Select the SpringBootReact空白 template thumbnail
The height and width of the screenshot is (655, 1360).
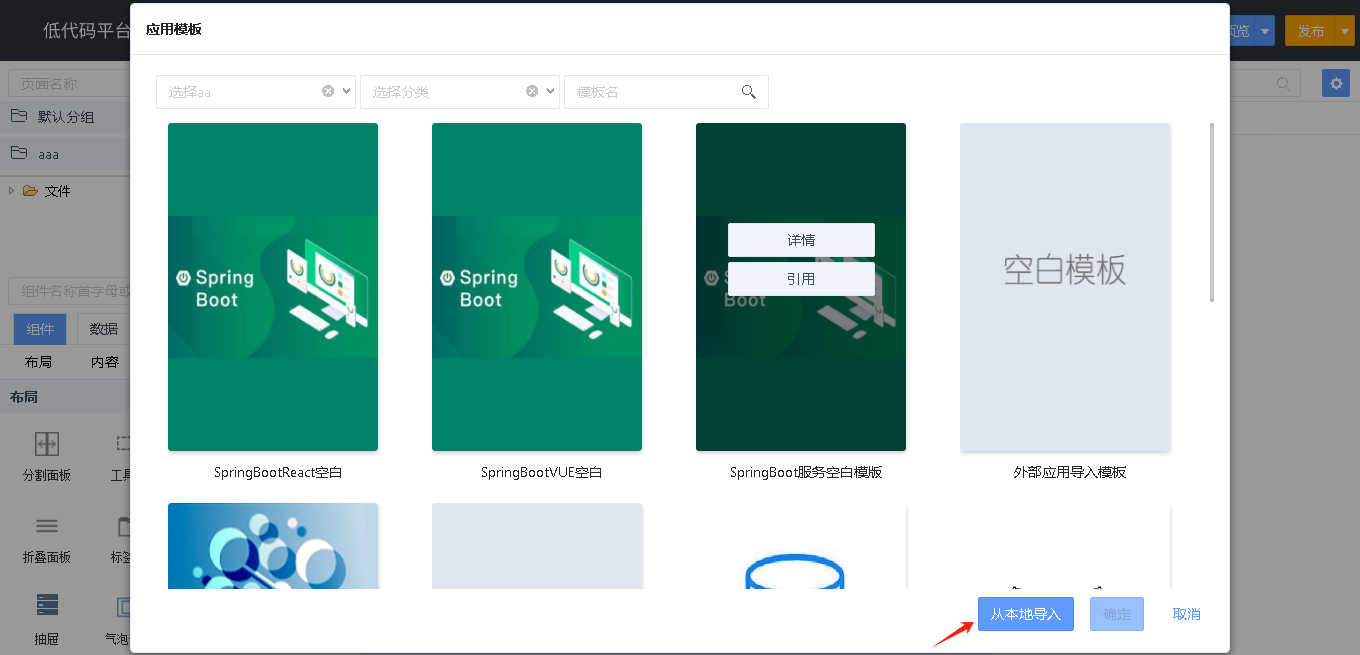[273, 287]
